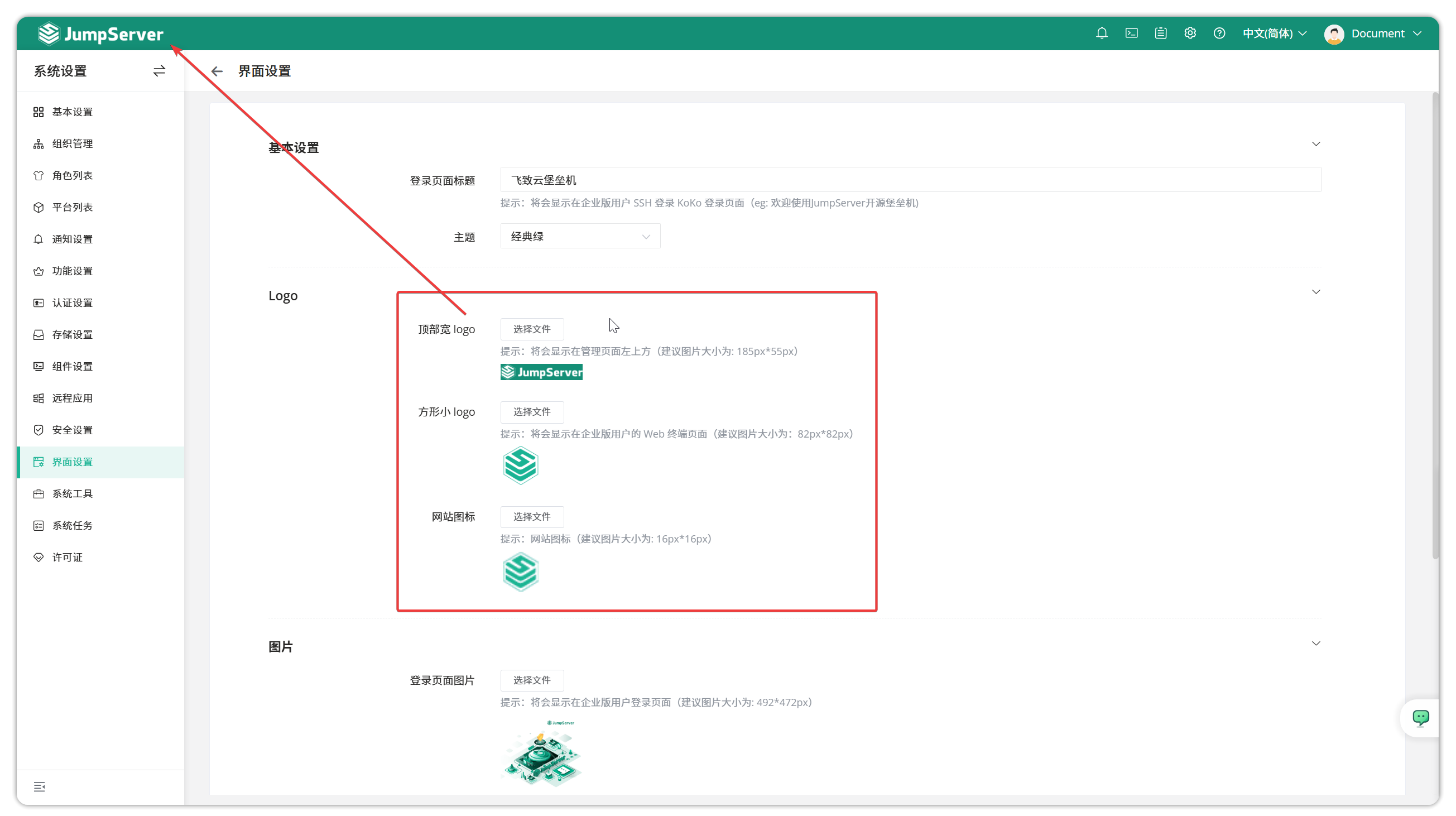The width and height of the screenshot is (1456, 816).
Task: Click the 方形小 logo preview image
Action: 520,465
